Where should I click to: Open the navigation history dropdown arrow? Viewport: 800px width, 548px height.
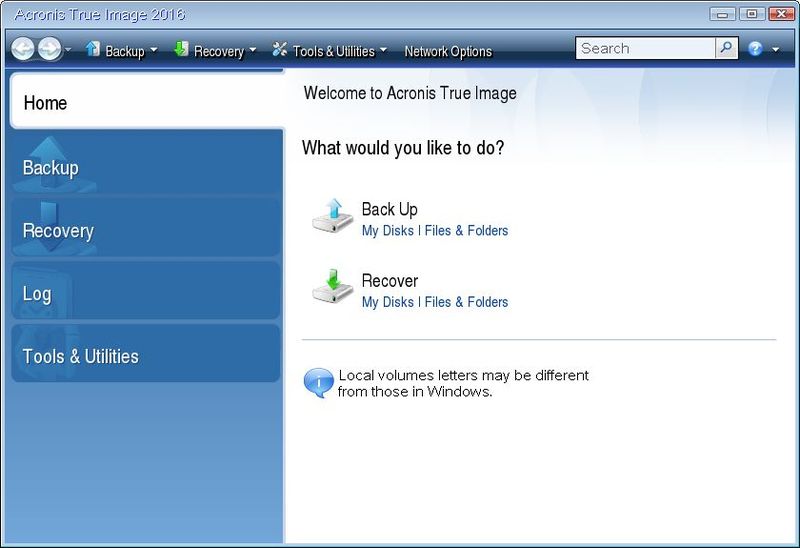[x=68, y=51]
